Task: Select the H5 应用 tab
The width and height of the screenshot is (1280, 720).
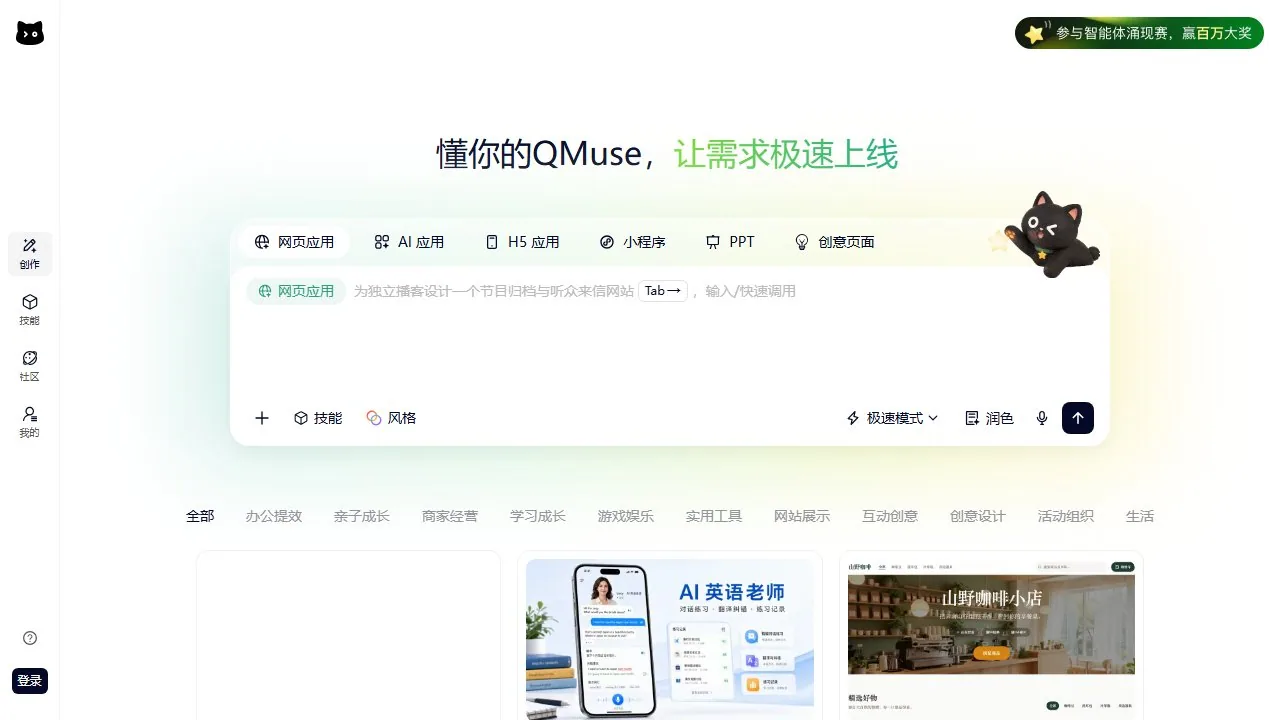Action: click(x=522, y=242)
